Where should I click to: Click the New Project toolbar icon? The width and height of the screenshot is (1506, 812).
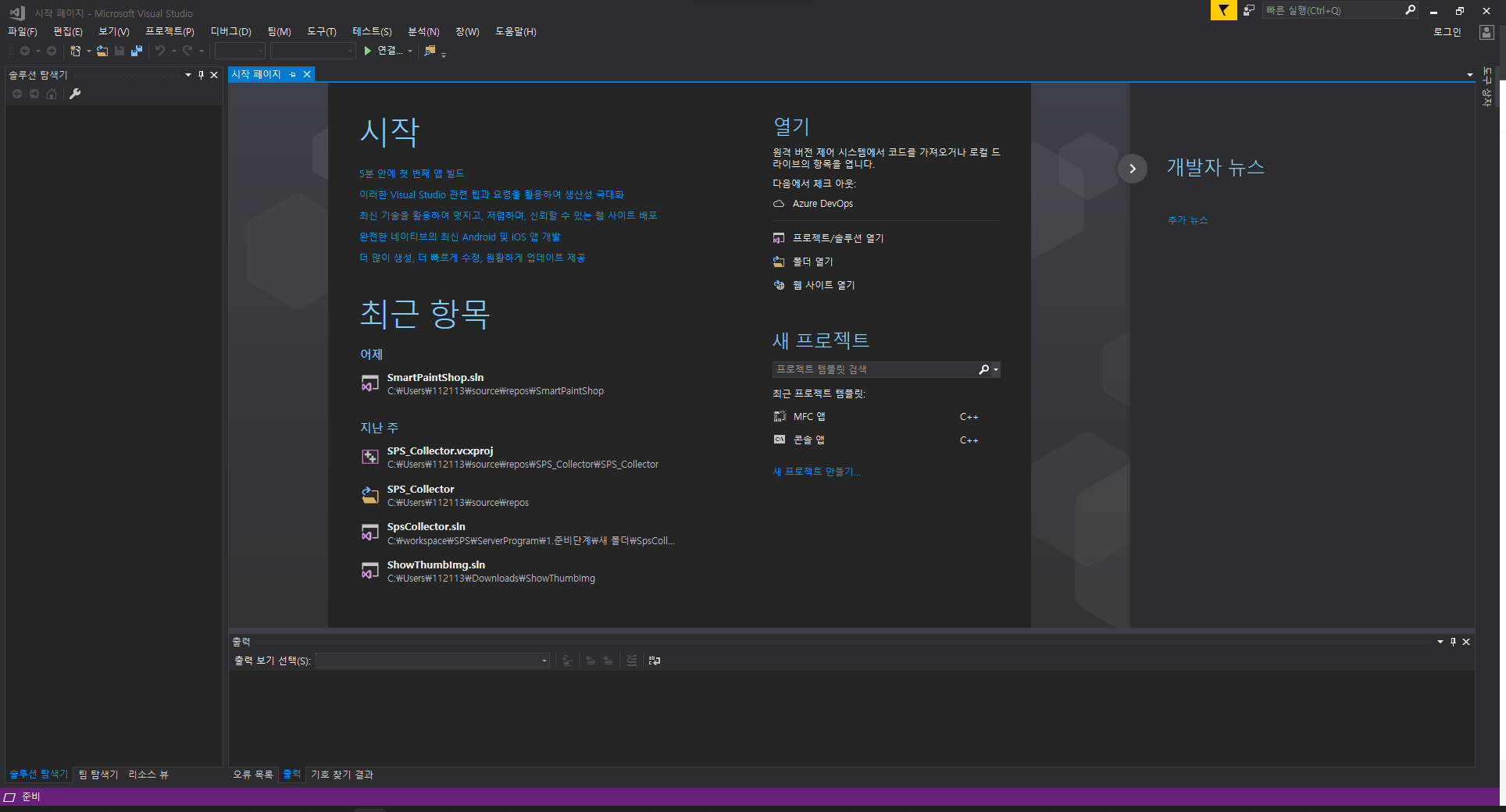pyautogui.click(x=75, y=51)
